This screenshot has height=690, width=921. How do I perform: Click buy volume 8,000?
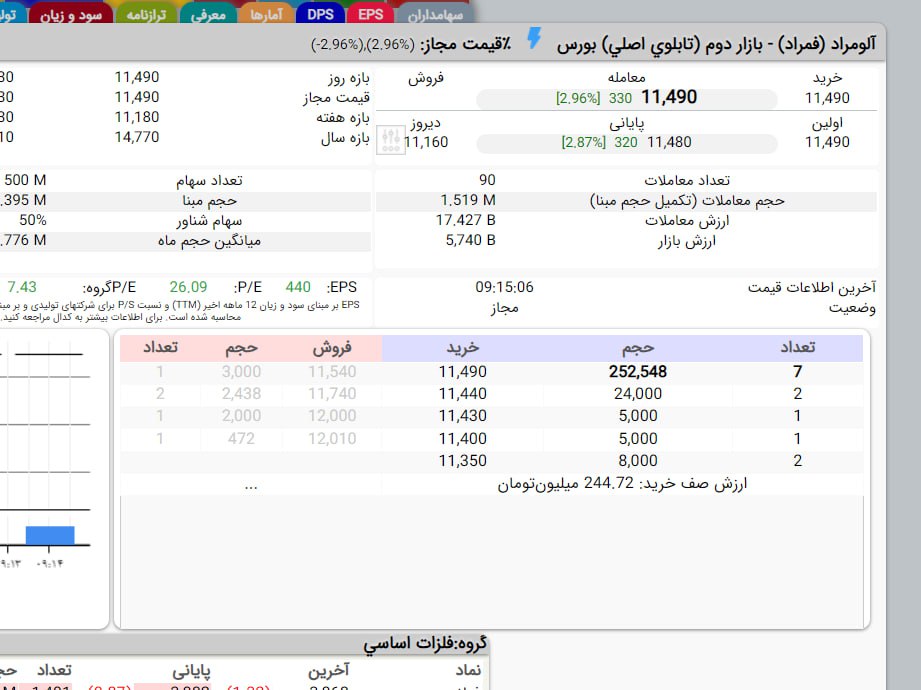click(638, 461)
